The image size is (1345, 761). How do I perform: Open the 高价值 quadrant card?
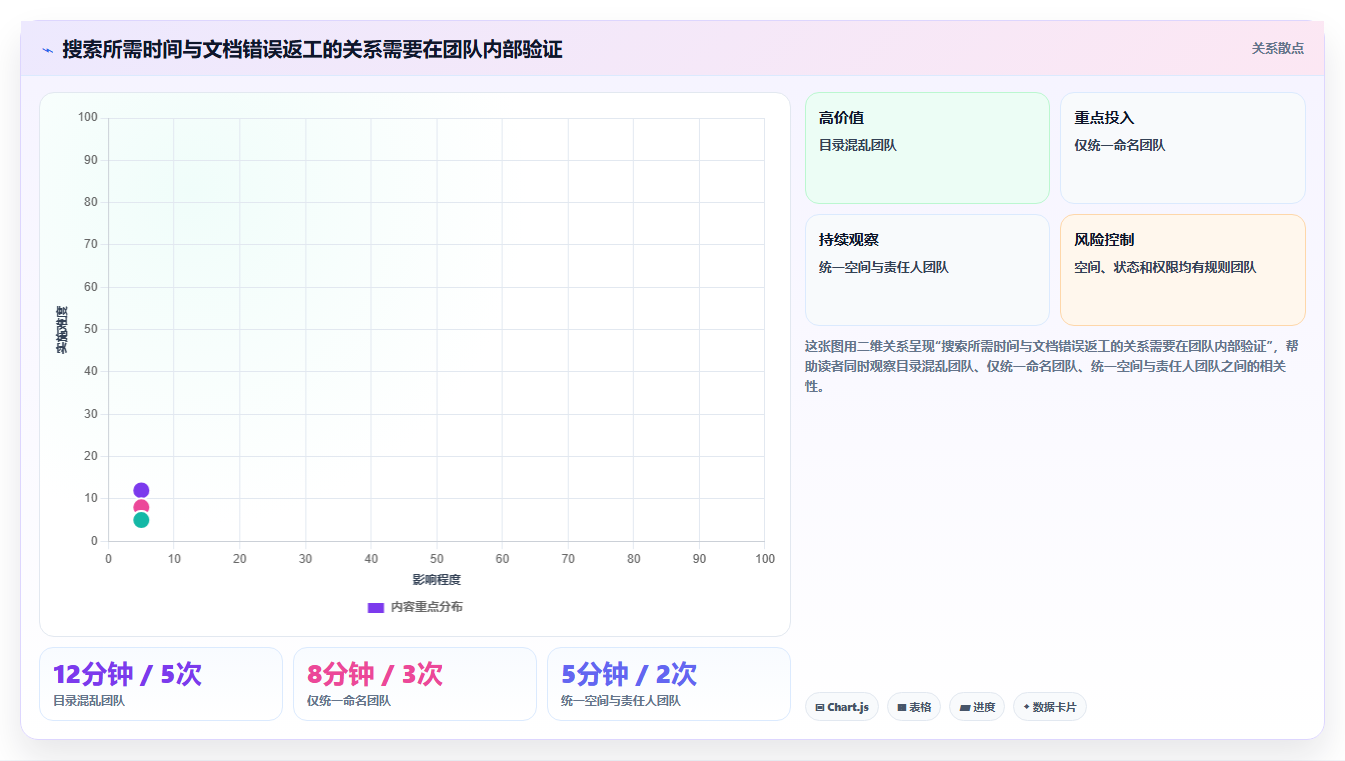pyautogui.click(x=927, y=148)
